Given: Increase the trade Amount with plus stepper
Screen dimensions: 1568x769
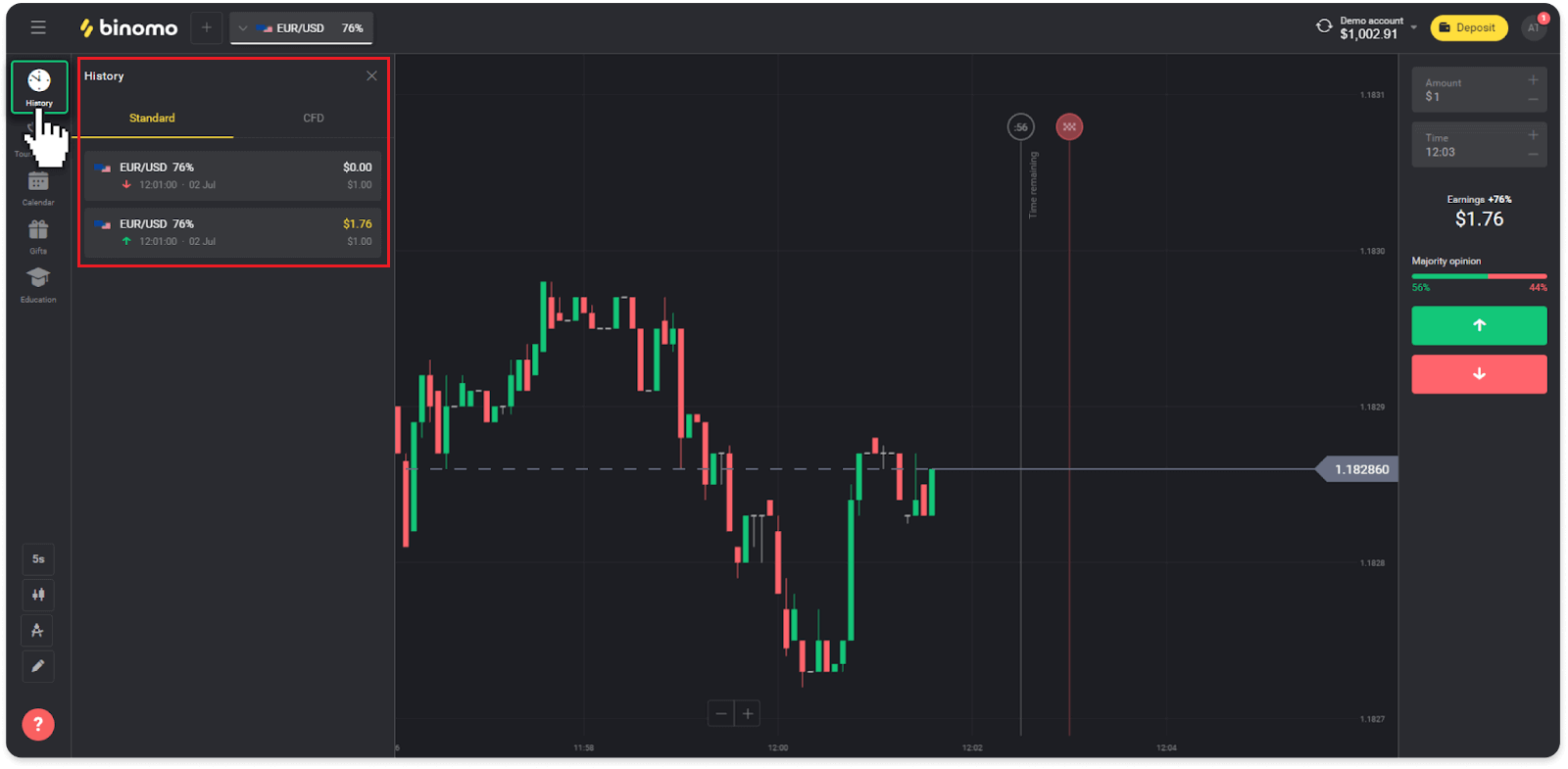Looking at the screenshot, I should (1534, 81).
